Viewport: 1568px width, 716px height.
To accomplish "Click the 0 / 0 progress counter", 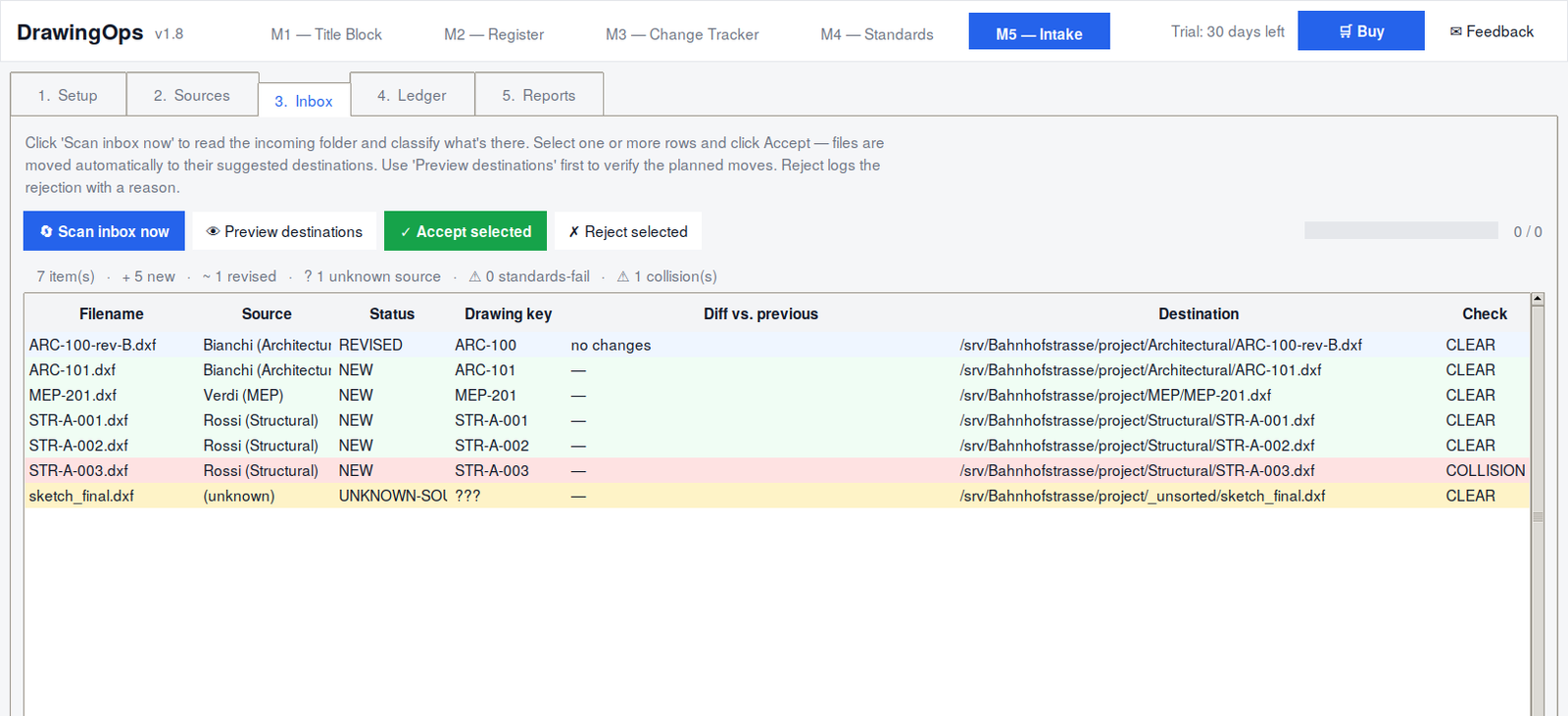I will [1528, 231].
